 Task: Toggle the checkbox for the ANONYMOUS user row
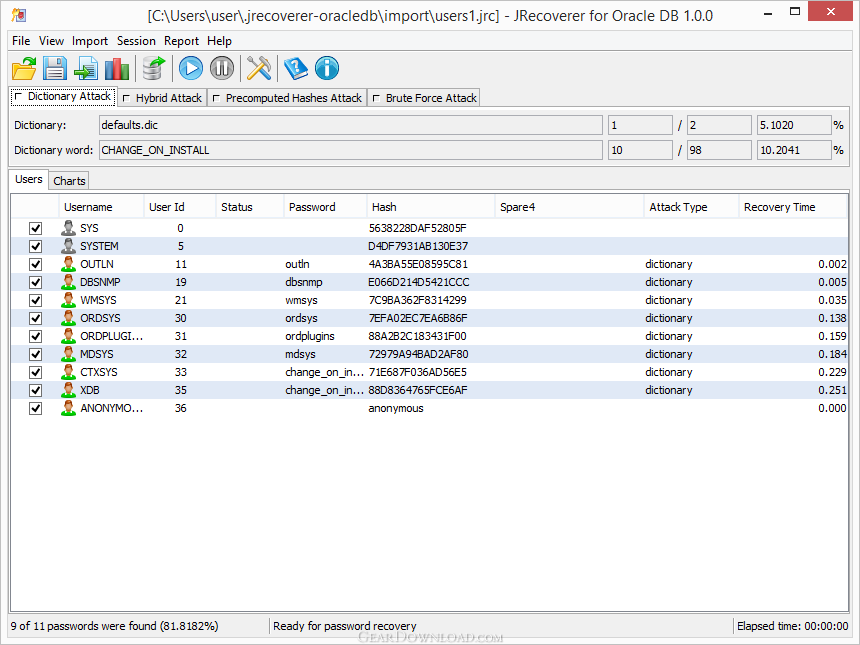click(x=36, y=408)
